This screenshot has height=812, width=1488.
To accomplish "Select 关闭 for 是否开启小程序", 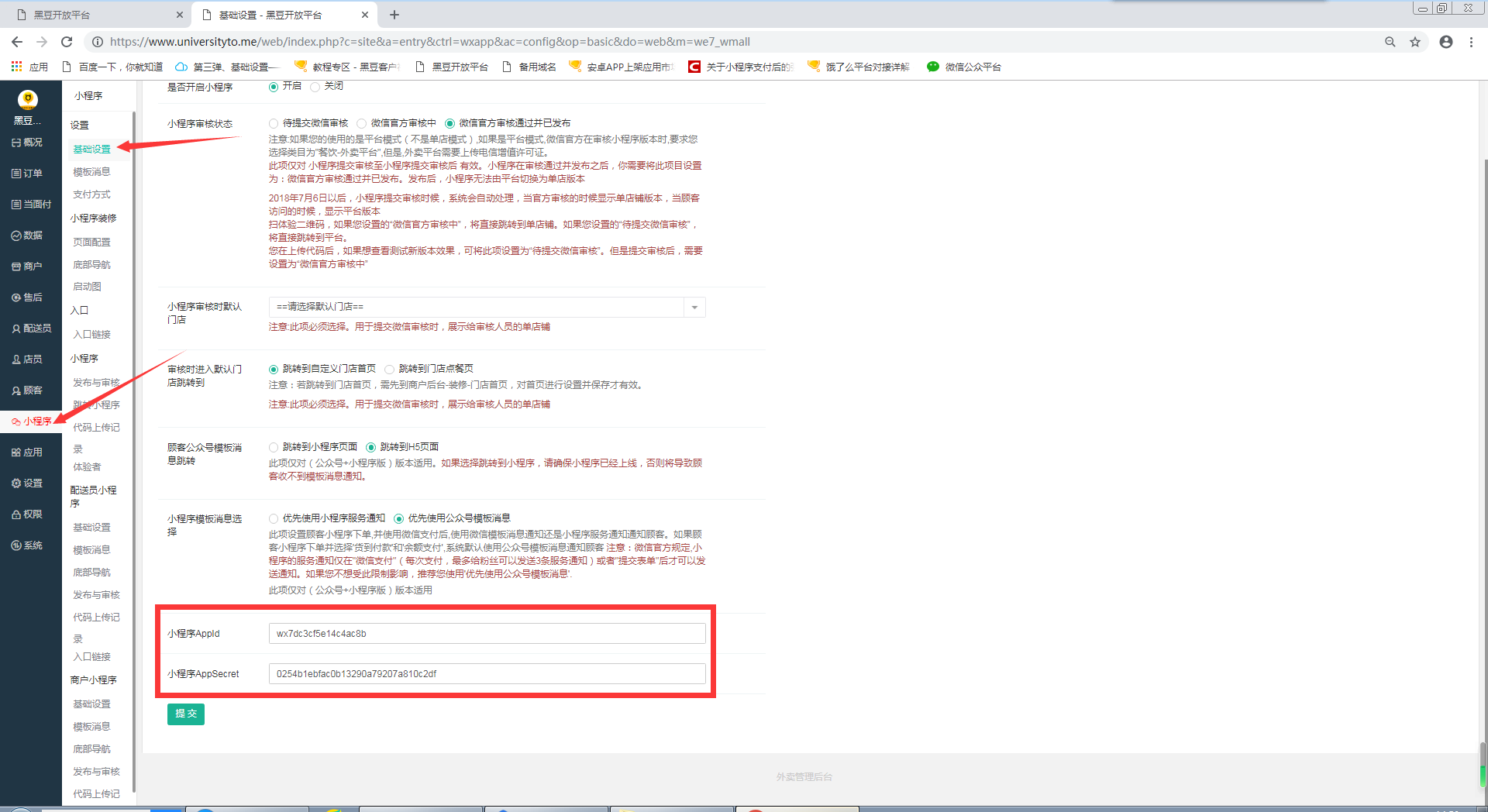I will point(315,87).
